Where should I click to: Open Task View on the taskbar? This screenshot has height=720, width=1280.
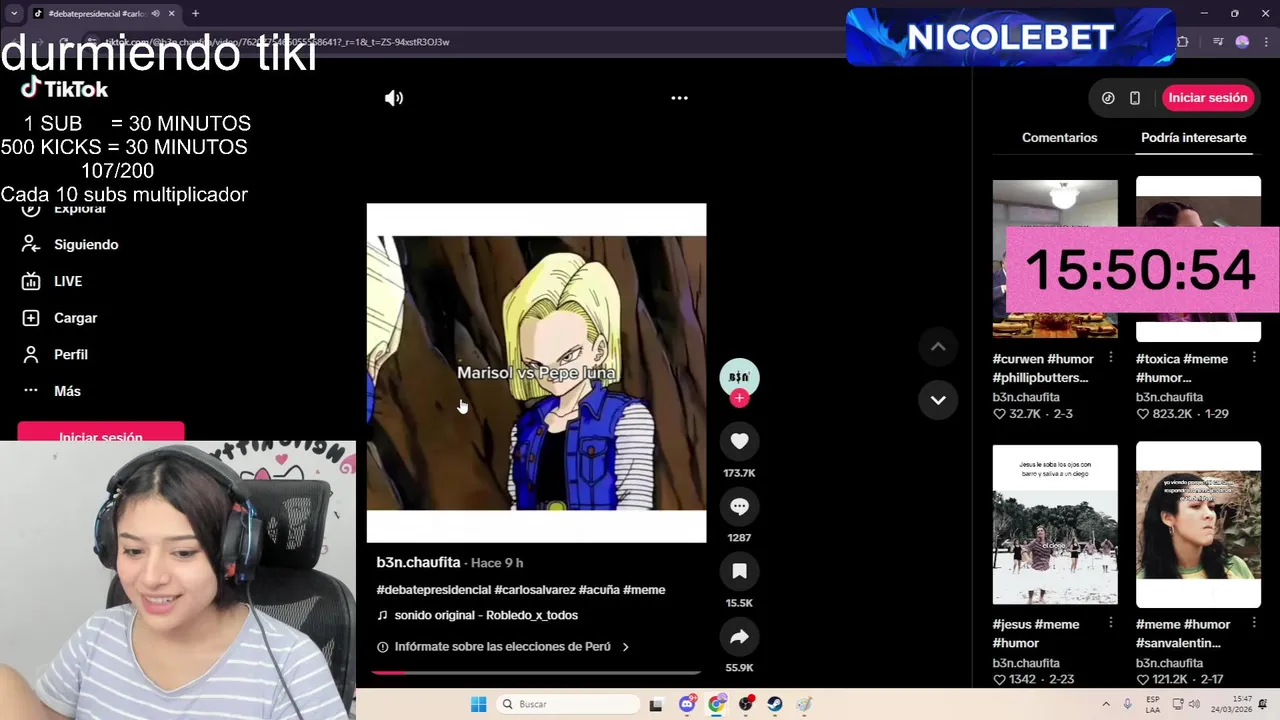656,704
